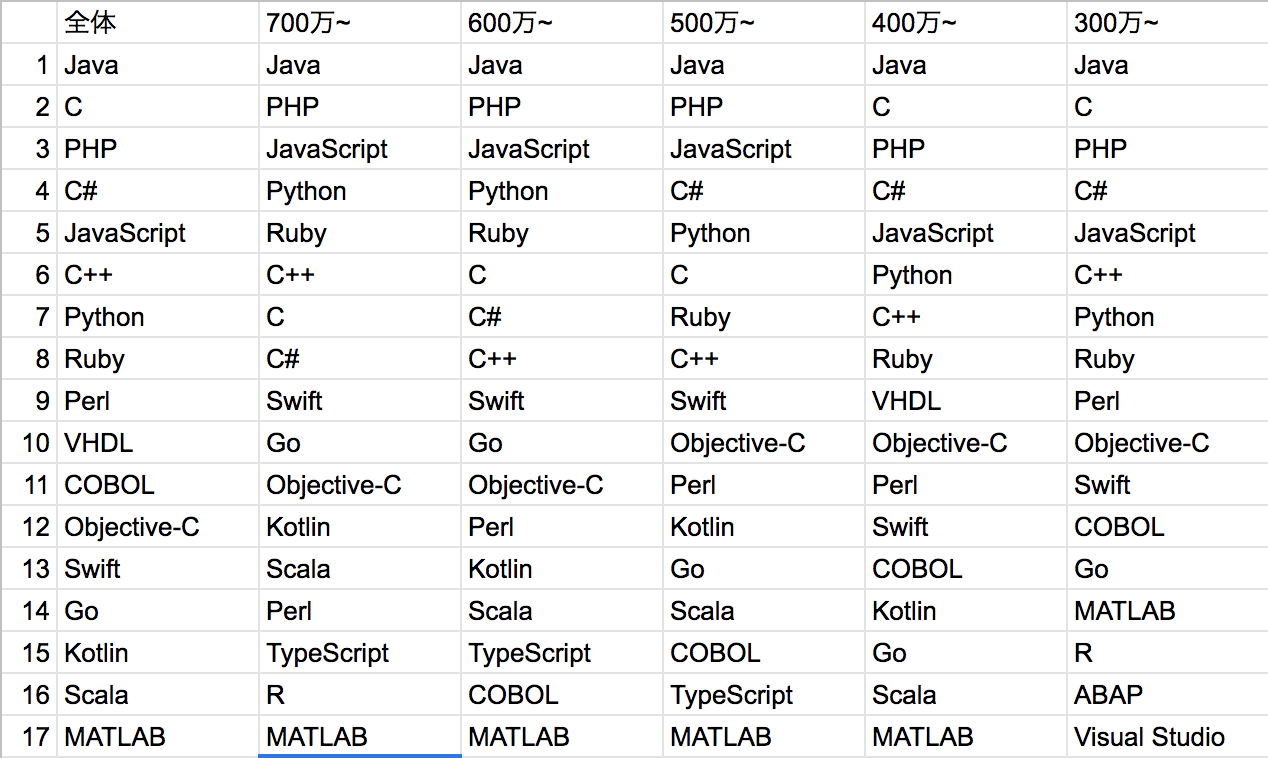Select the 300万~ header cell
1268x758 pixels.
pos(1116,24)
